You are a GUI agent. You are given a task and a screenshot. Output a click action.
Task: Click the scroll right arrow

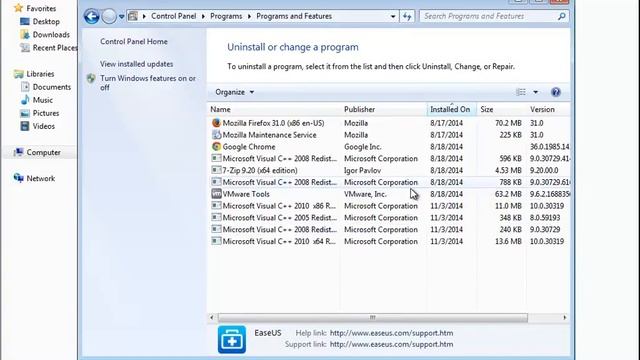point(564,318)
